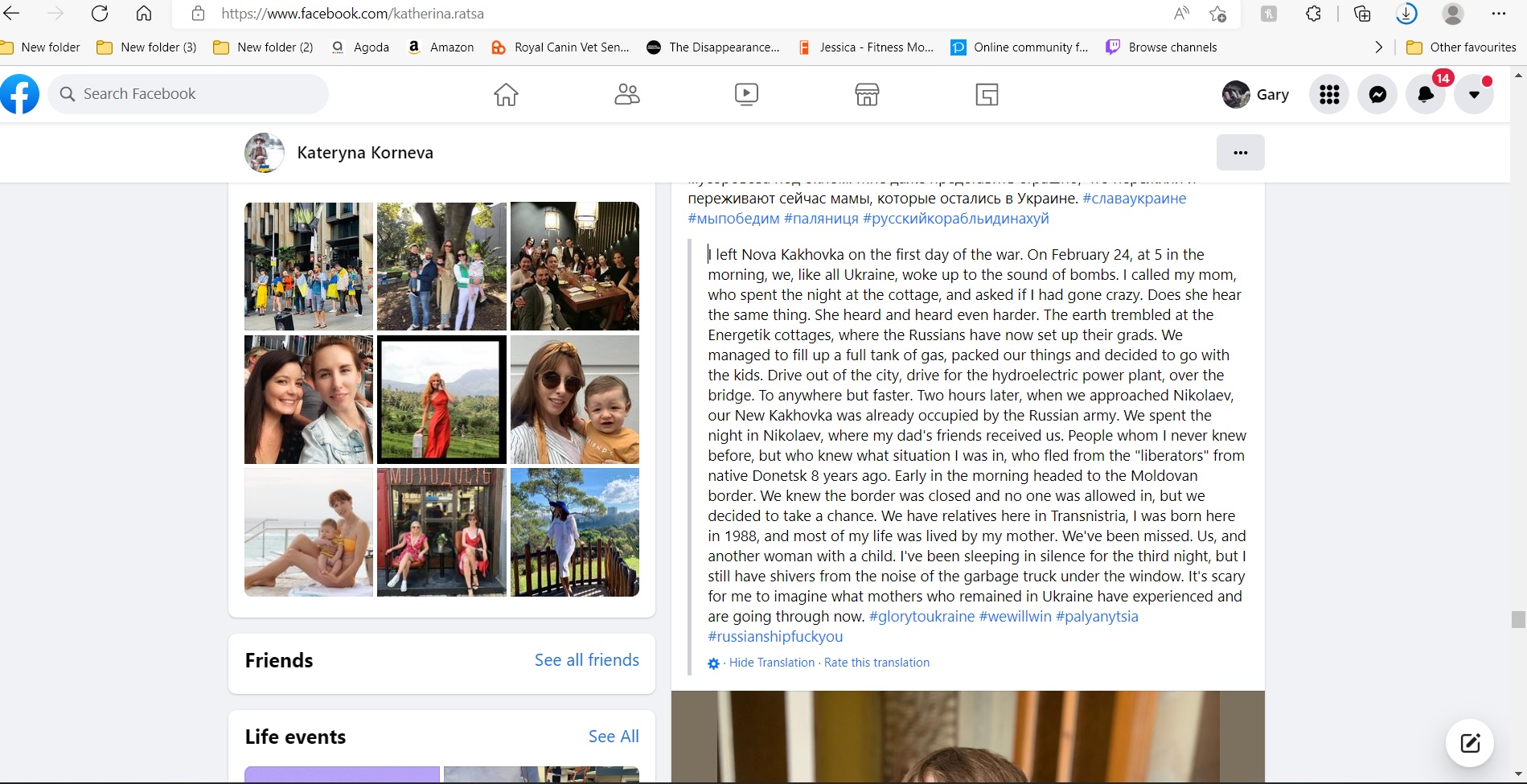Open the profile three-dot options button

1240,152
